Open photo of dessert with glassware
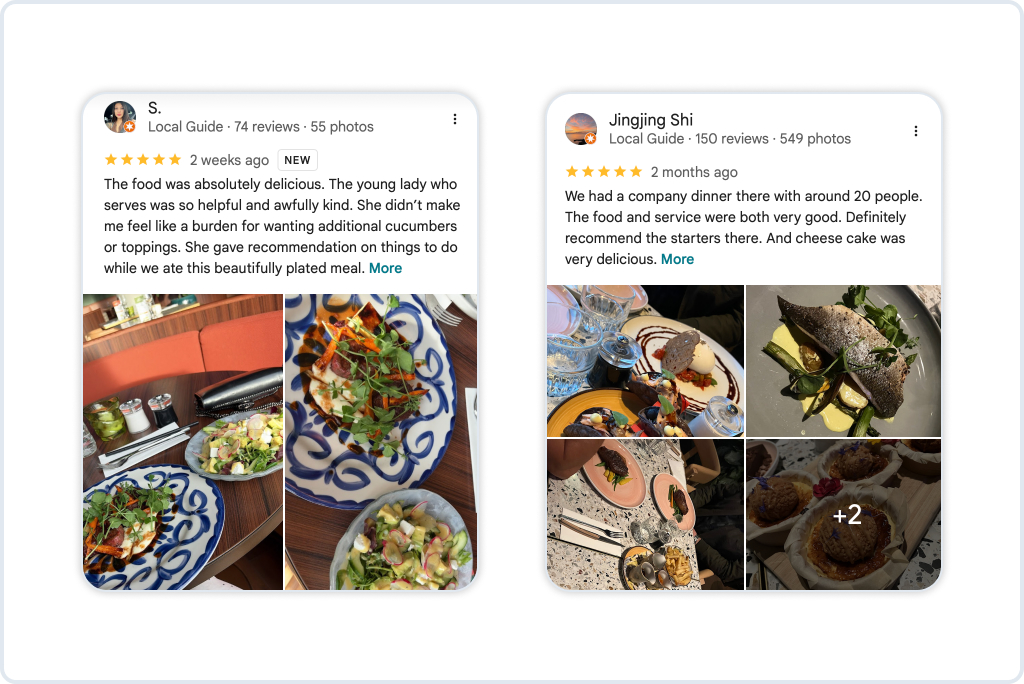Viewport: 1024px width, 684px height. coord(645,361)
